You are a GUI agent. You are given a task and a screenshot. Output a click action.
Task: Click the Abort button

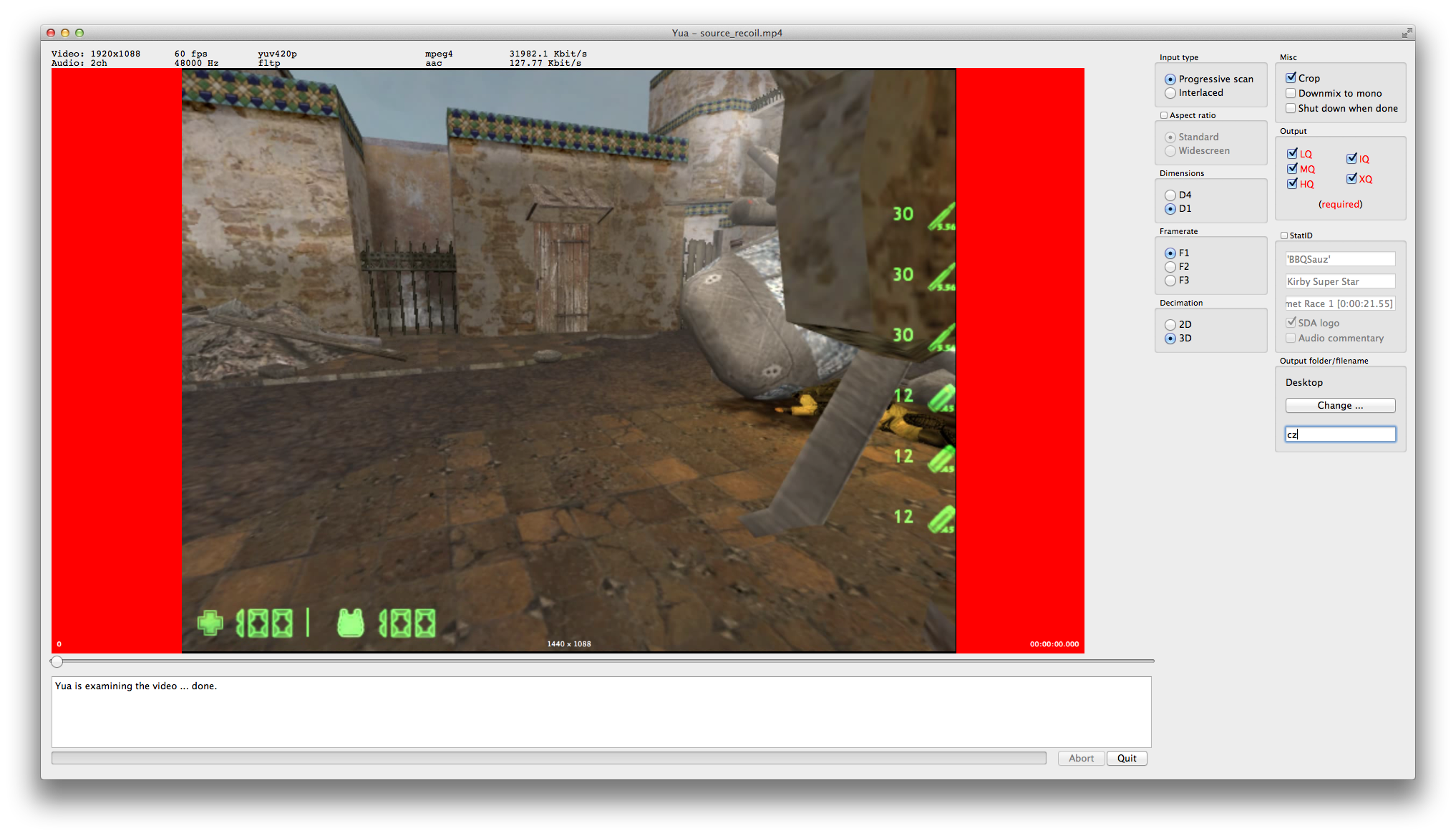point(1081,758)
